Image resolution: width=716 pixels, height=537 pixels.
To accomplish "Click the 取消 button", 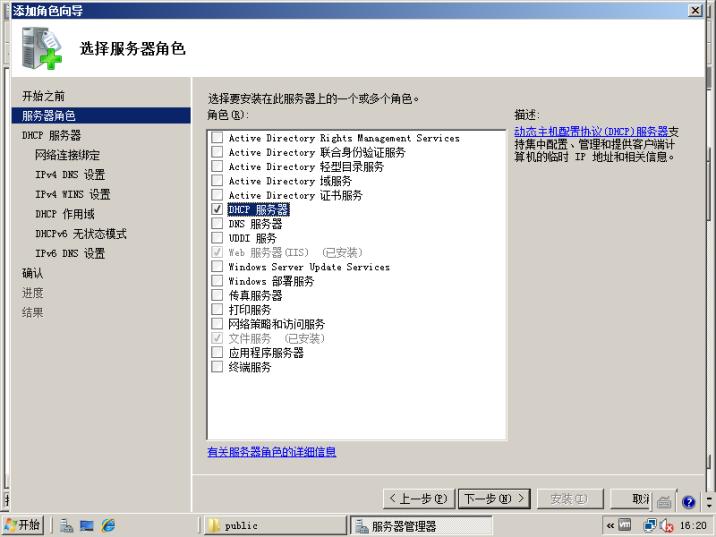I will click(630, 499).
